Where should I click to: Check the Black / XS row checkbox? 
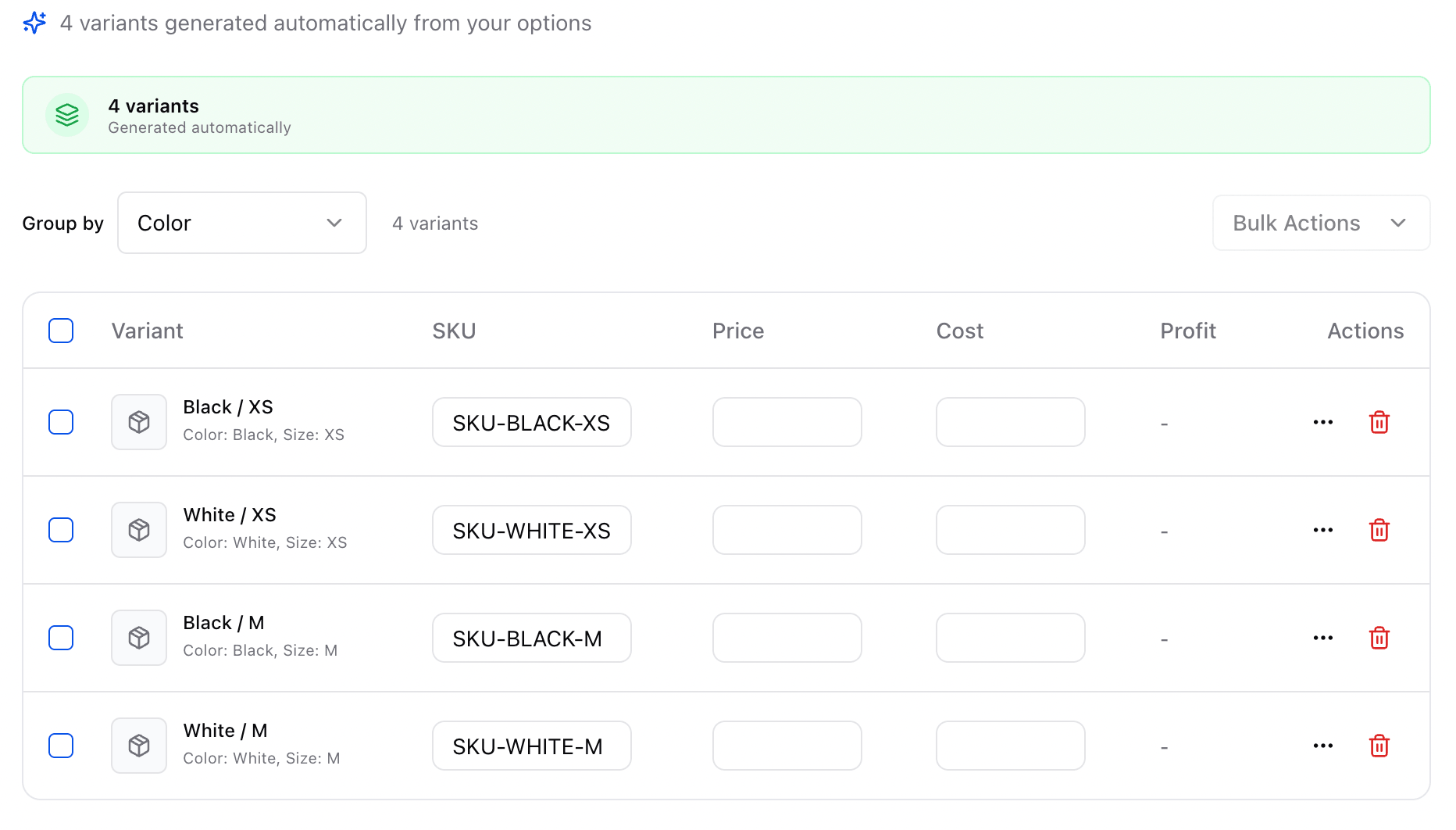pos(61,422)
